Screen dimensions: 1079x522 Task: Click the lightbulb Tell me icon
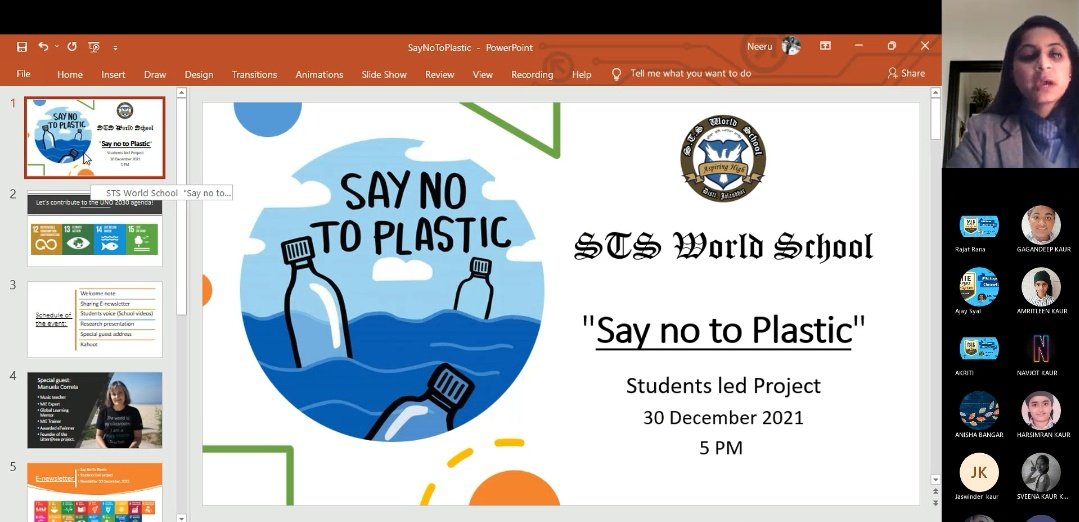(x=617, y=74)
